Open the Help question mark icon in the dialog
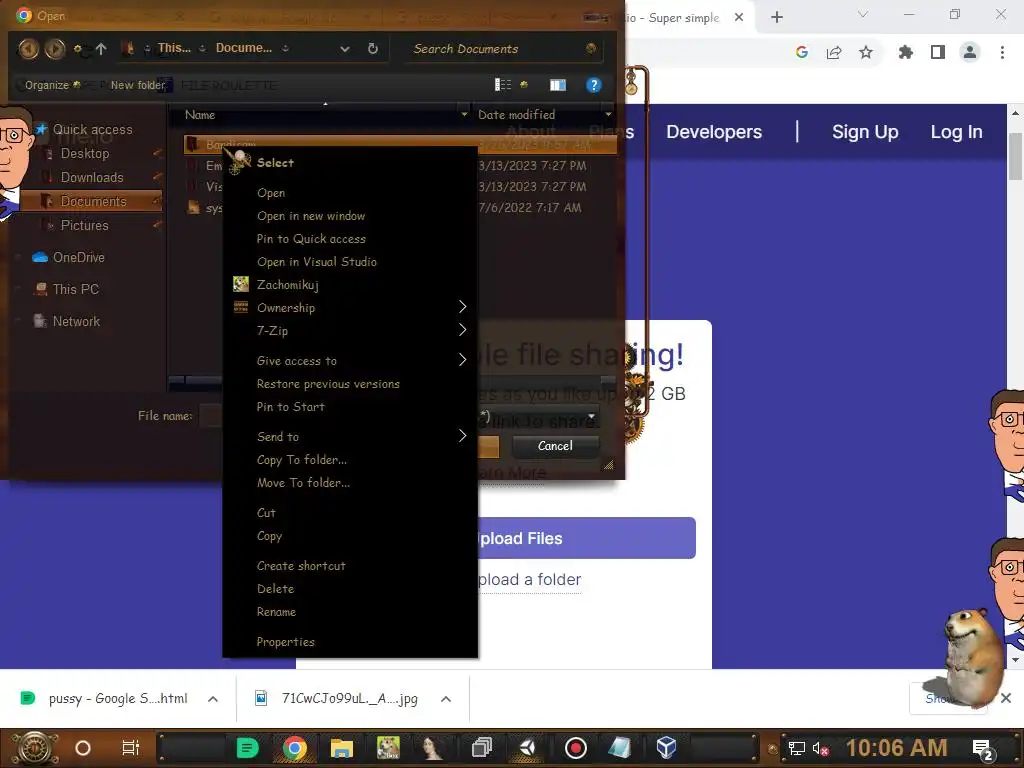Image resolution: width=1024 pixels, height=768 pixels. pos(593,85)
